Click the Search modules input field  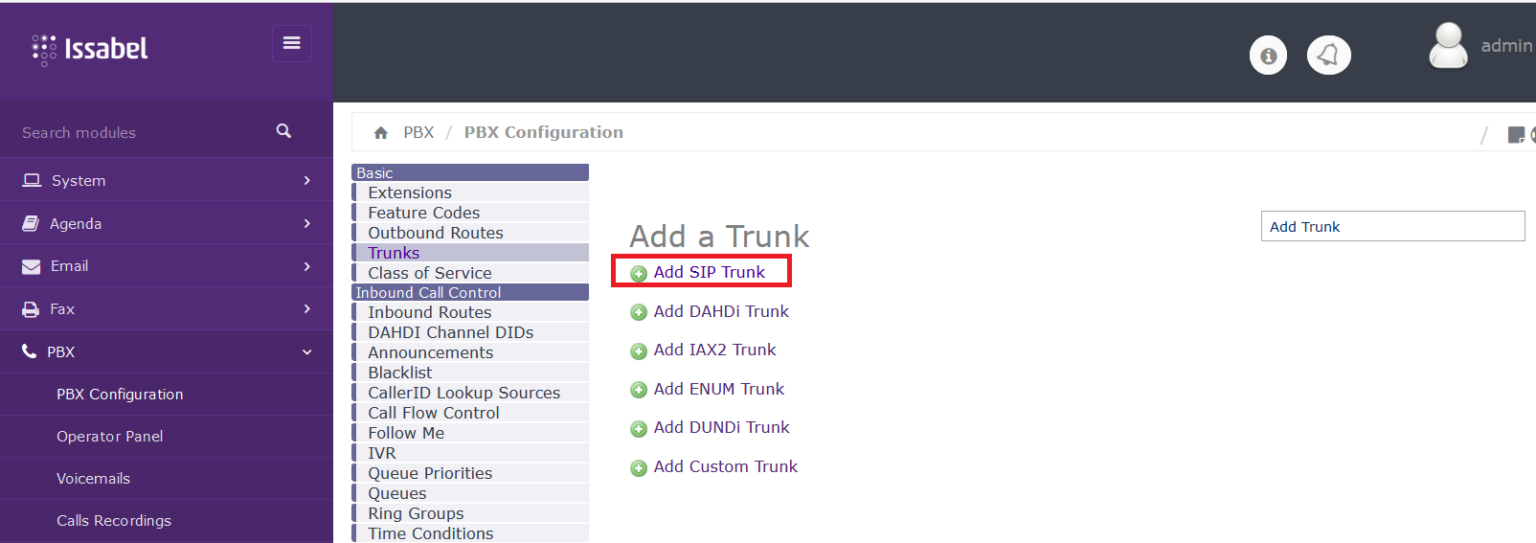[x=140, y=132]
